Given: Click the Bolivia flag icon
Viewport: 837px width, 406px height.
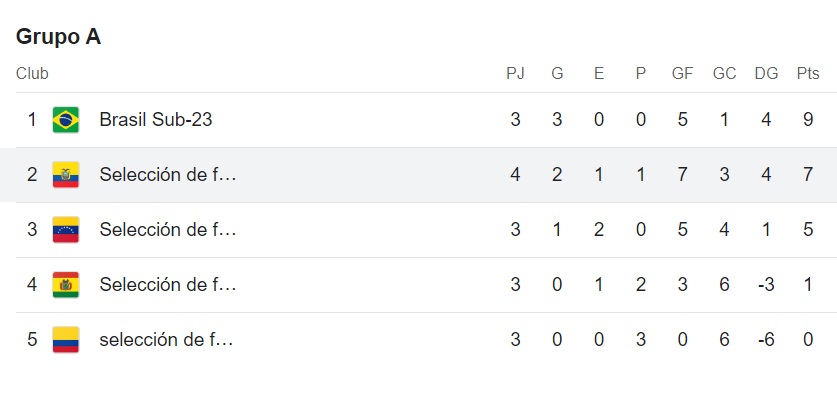Looking at the screenshot, I should pyautogui.click(x=66, y=285).
